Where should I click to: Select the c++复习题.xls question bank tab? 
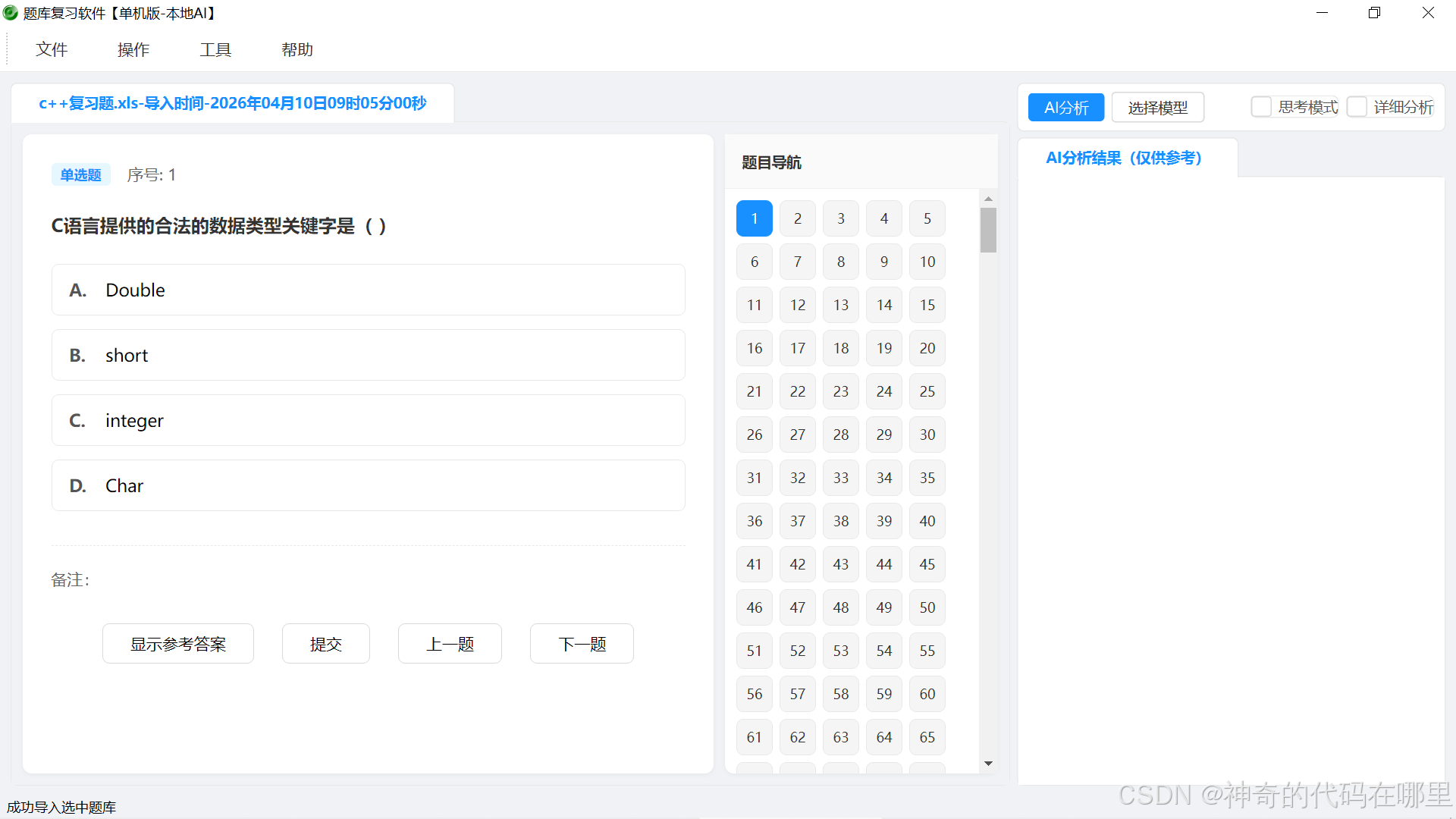click(233, 103)
